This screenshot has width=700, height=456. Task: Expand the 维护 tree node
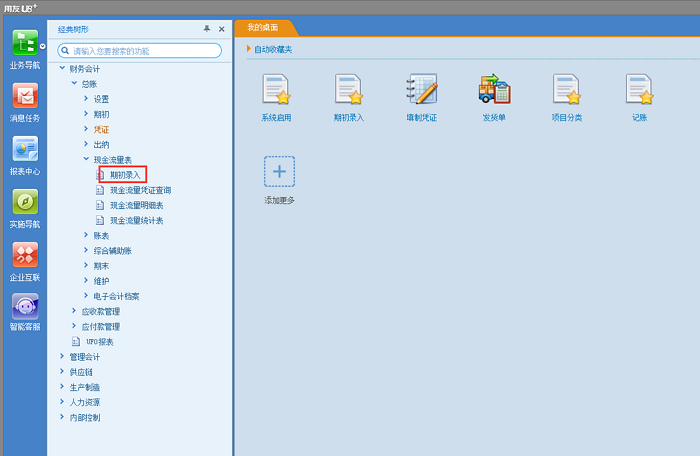pos(86,281)
